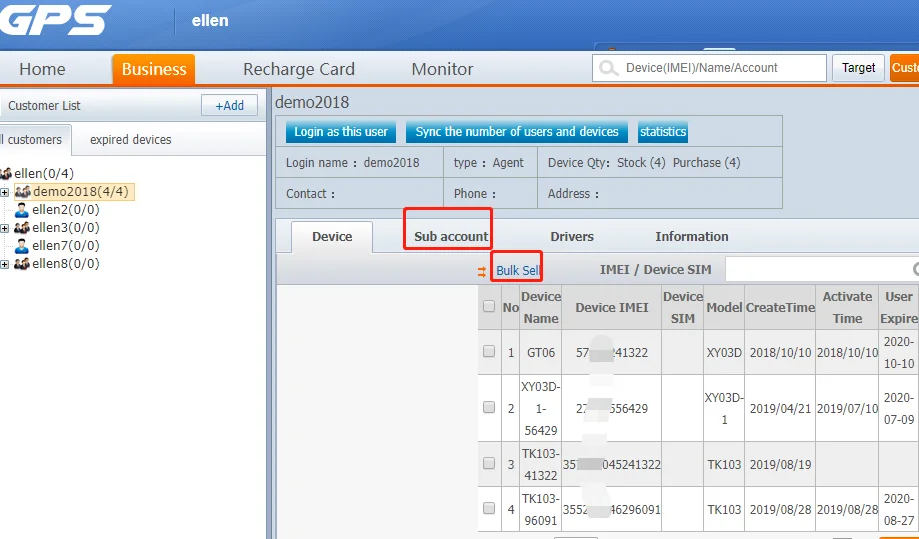This screenshot has width=919, height=539.
Task: Open the expired devices tab
Action: pyautogui.click(x=130, y=140)
